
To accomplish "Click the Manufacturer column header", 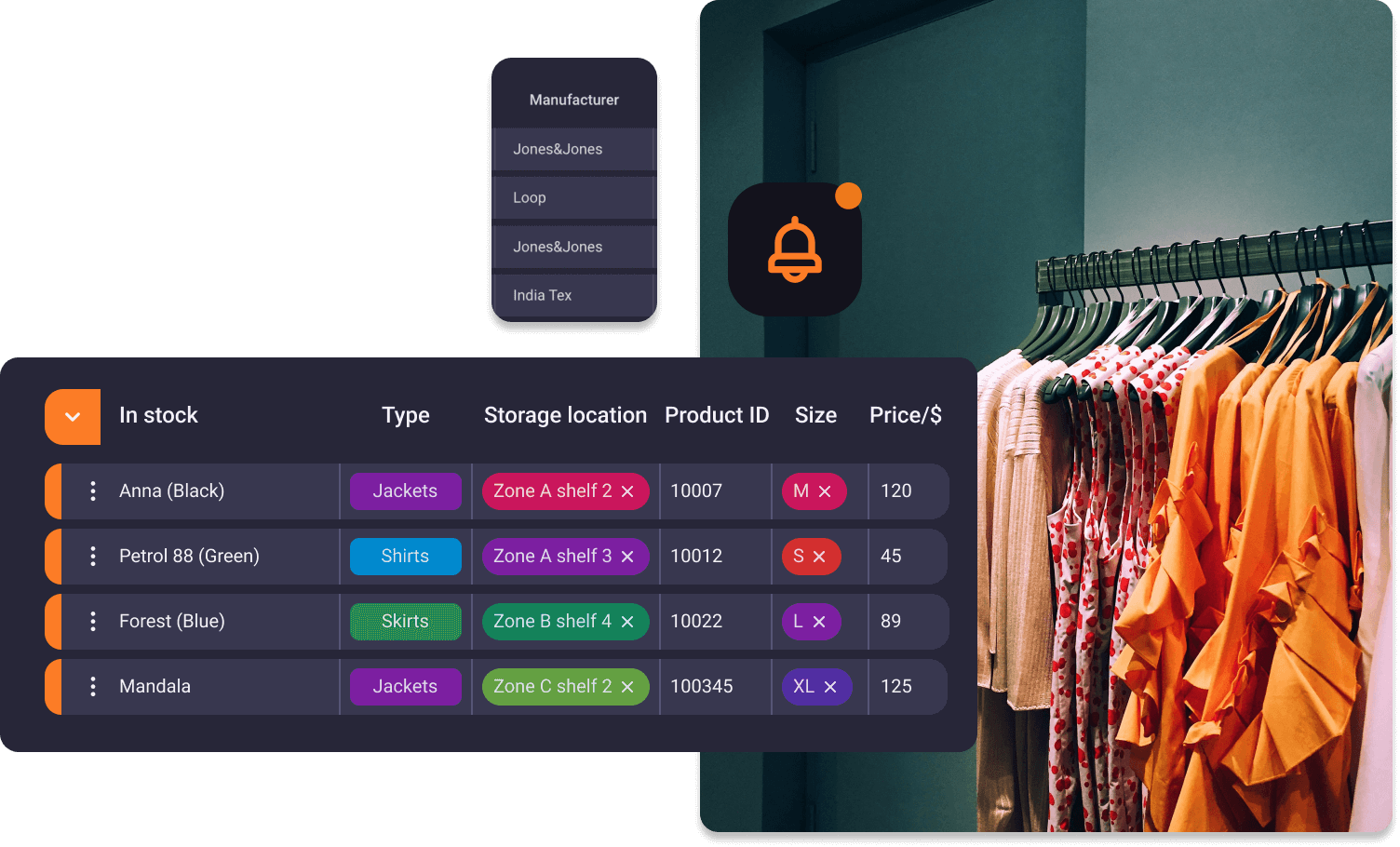I will pos(573,100).
